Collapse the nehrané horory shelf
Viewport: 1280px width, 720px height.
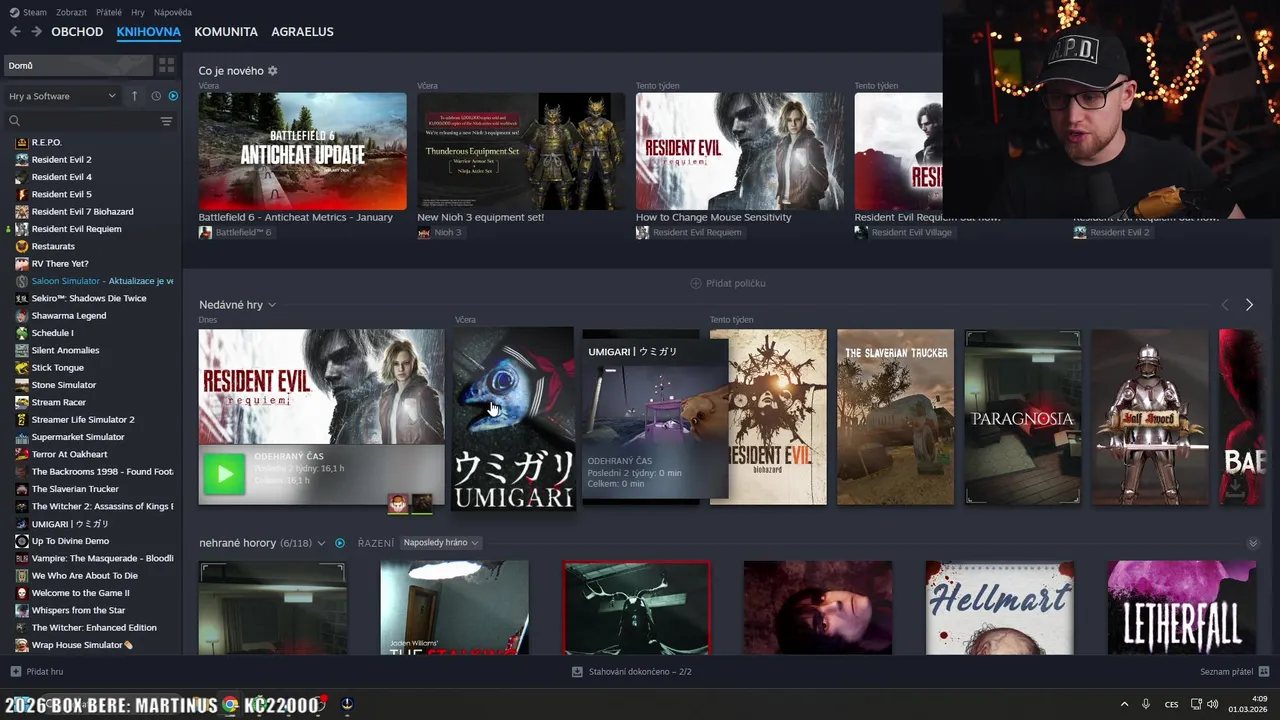point(1253,543)
